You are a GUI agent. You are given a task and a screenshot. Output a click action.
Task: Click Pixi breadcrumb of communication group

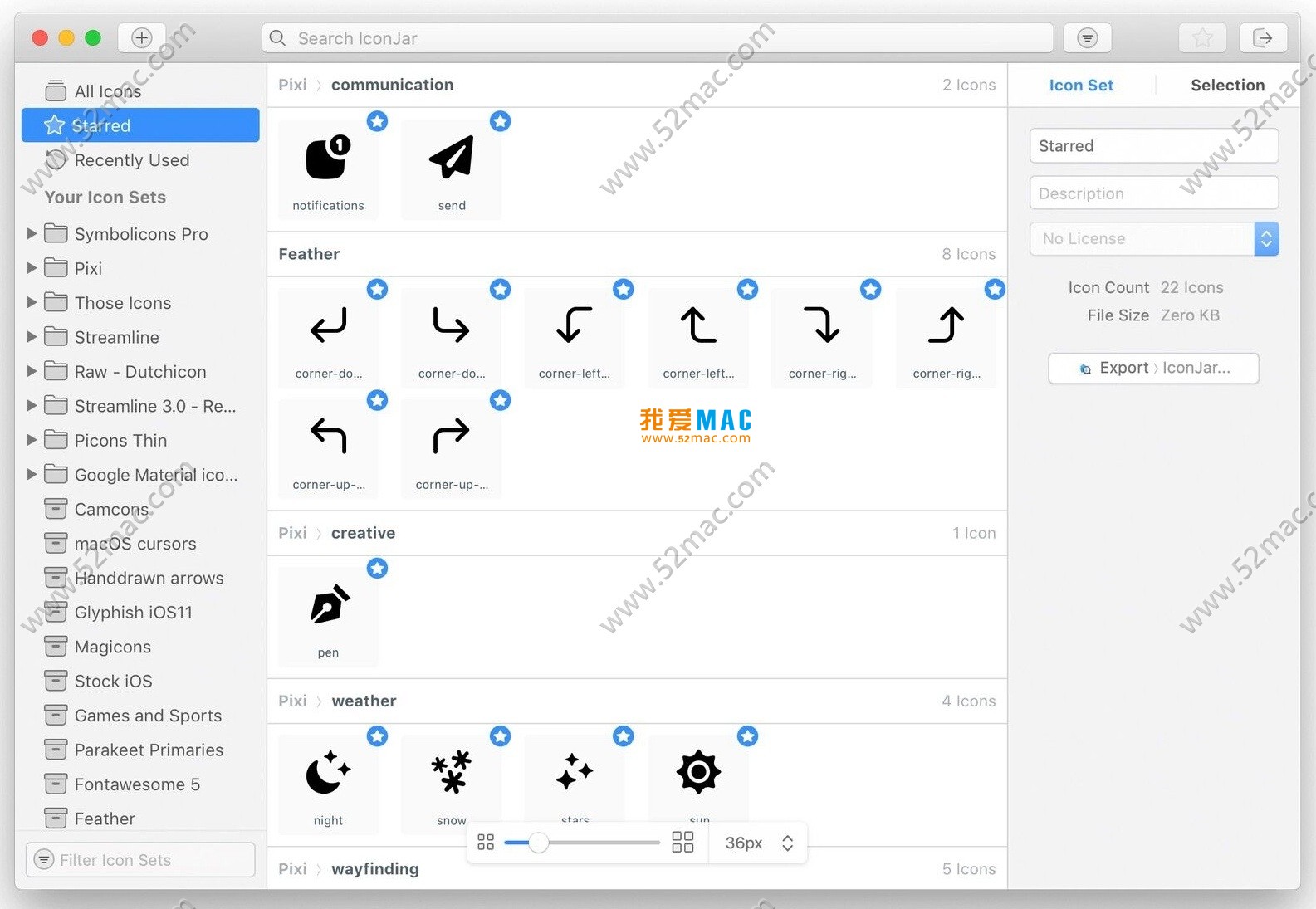pos(292,85)
